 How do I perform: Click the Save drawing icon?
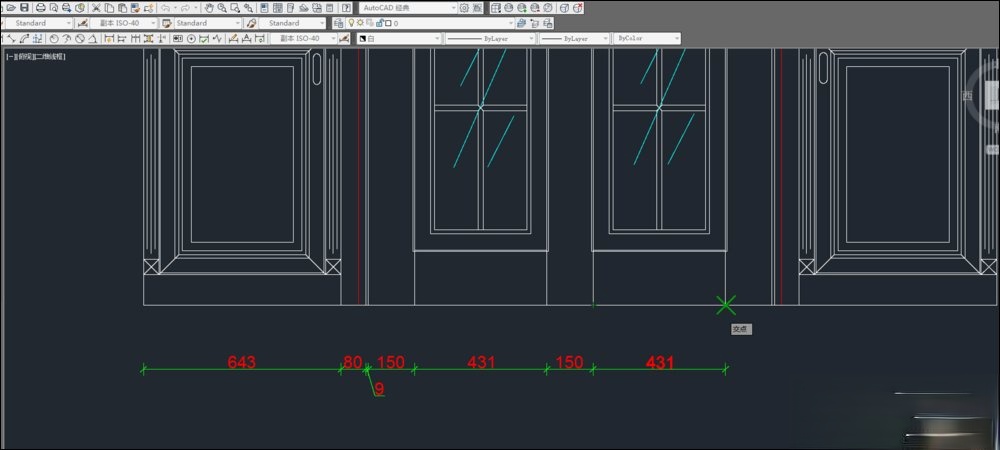24,8
